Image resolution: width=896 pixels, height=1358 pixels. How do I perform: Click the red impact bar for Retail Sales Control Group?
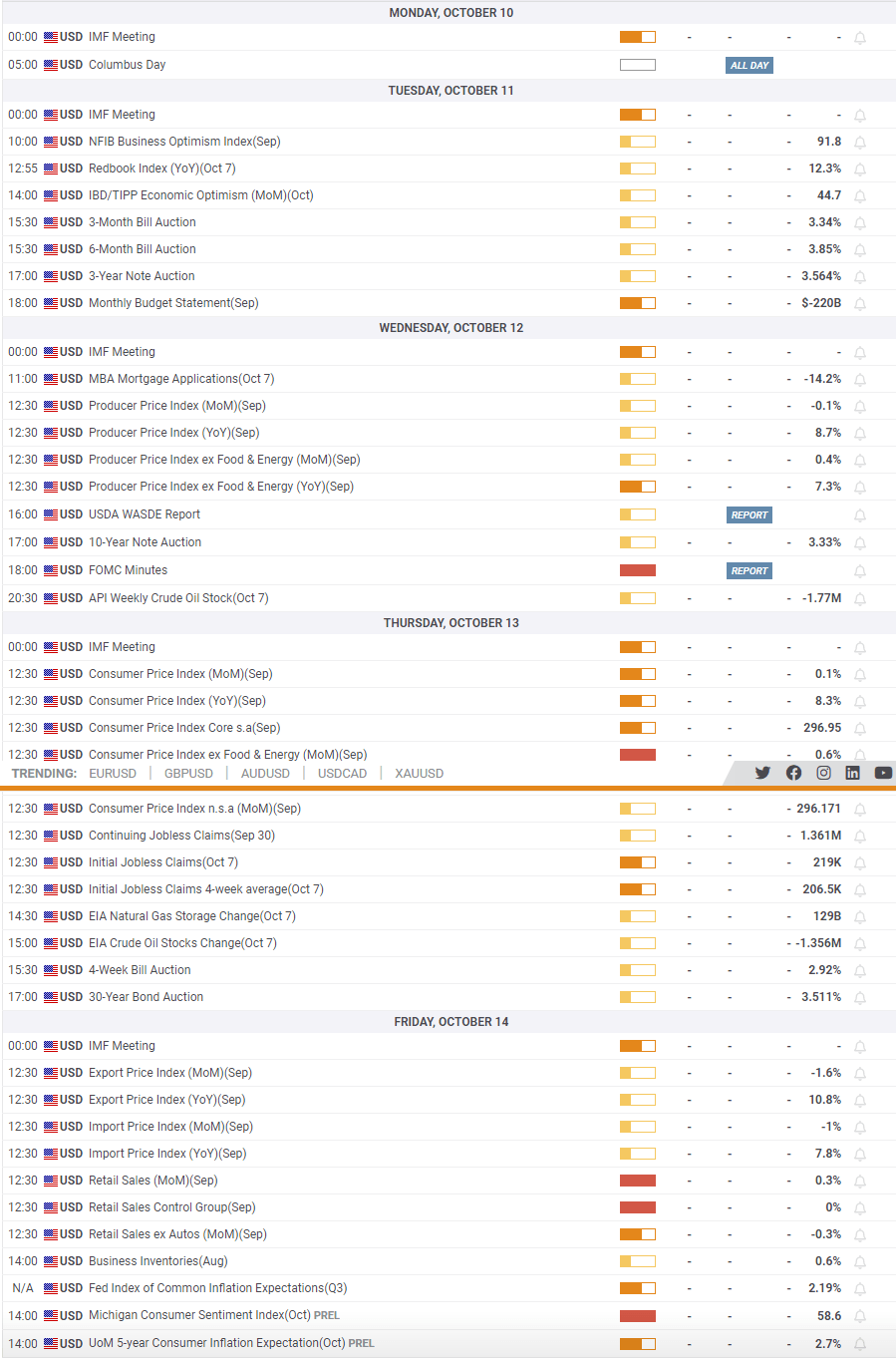[638, 1207]
